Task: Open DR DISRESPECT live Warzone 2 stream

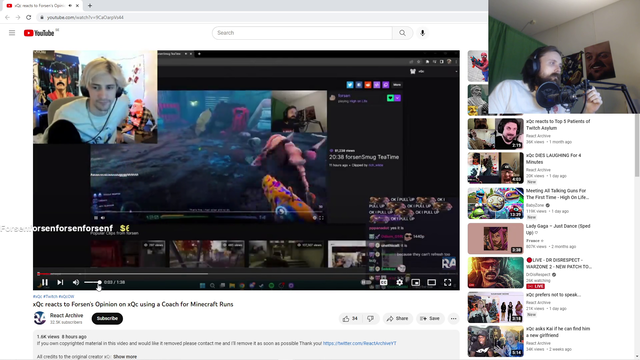Action: pyautogui.click(x=496, y=272)
